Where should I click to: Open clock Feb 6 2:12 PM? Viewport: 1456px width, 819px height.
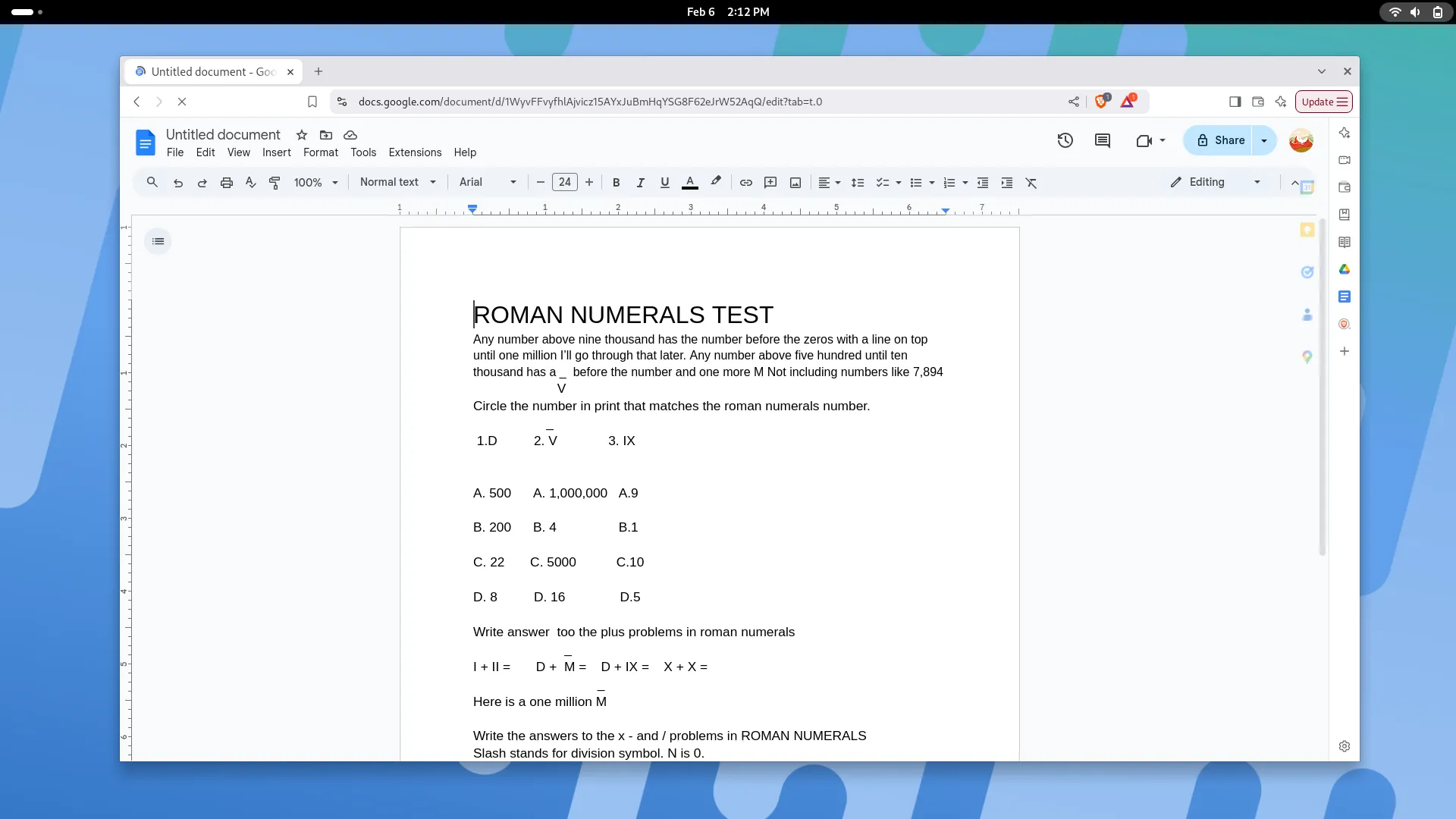point(728,12)
